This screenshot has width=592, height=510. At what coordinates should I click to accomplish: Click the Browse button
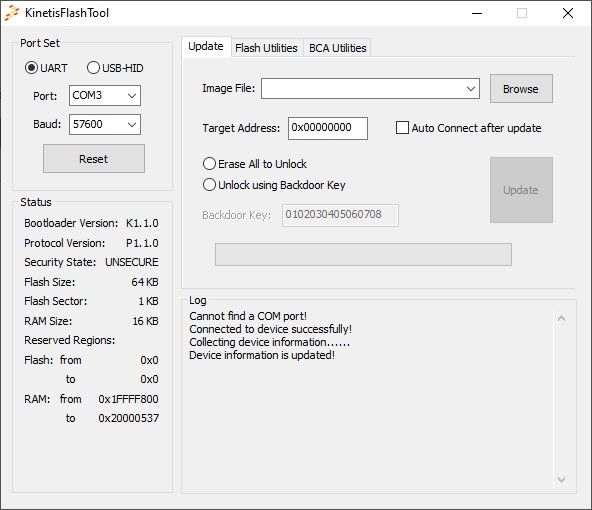click(521, 89)
